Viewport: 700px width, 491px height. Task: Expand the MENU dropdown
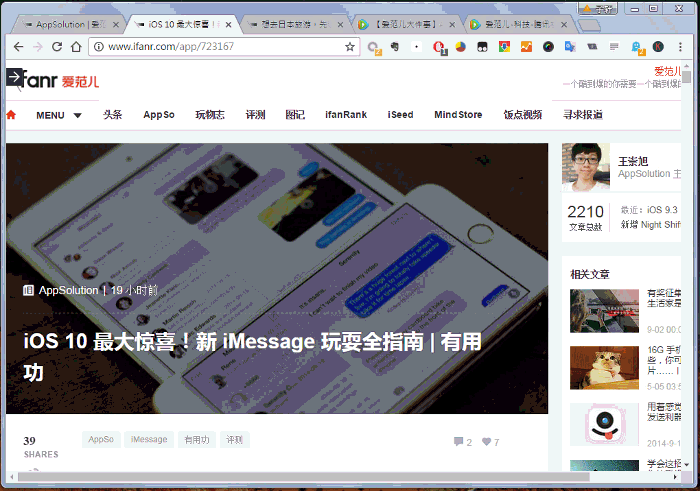59,115
